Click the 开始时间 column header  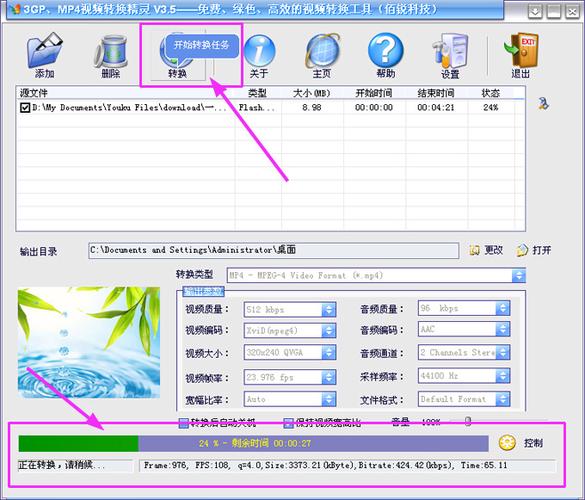(374, 93)
